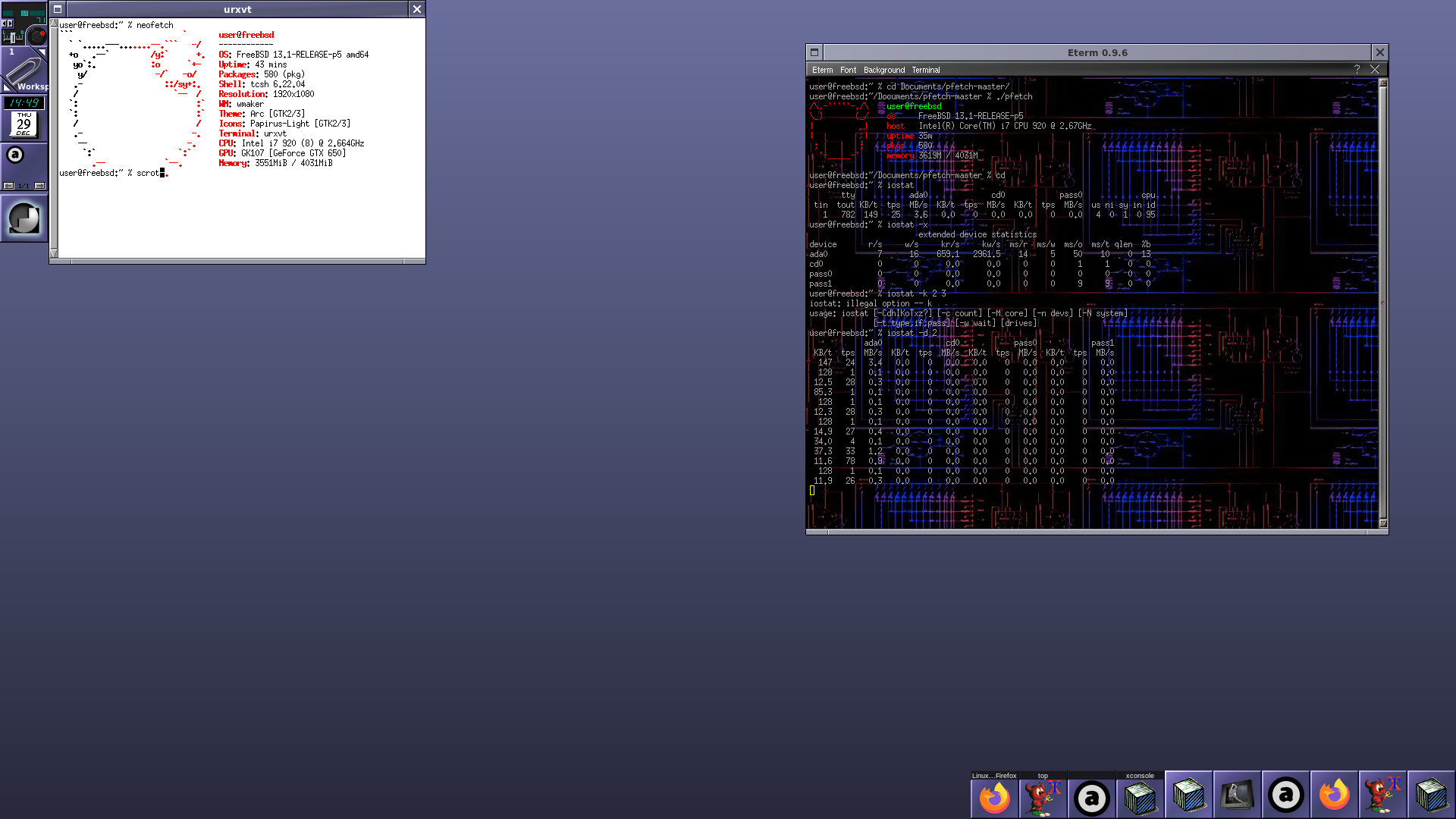
Task: Click the 'cd Documents/pfetch-master/' command line
Action: tap(909, 86)
